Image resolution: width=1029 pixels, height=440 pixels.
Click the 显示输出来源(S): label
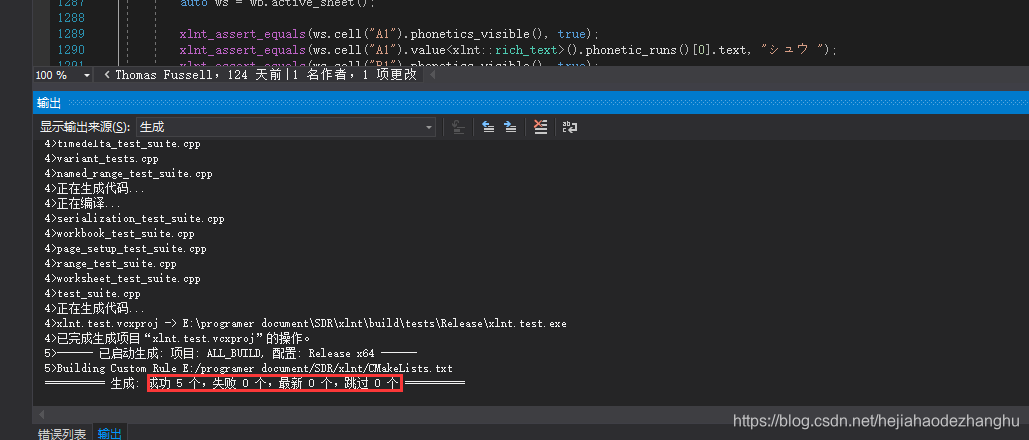85,127
